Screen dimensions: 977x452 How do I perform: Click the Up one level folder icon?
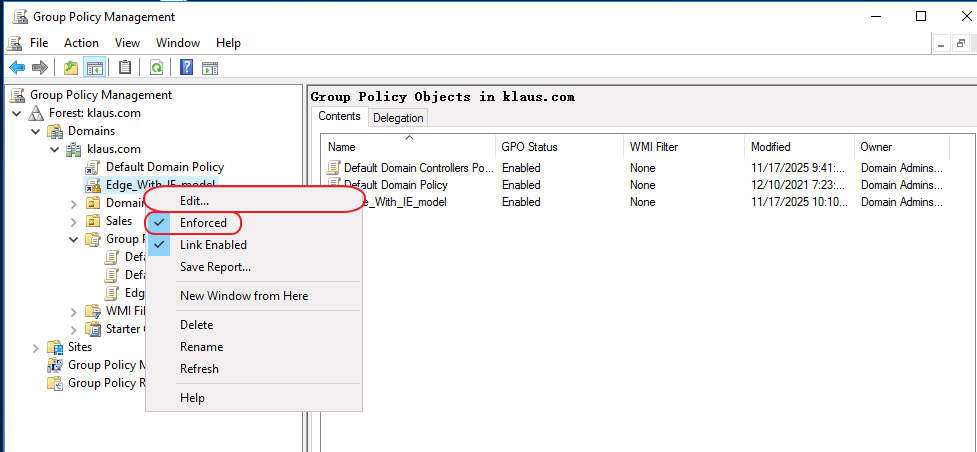(x=70, y=68)
